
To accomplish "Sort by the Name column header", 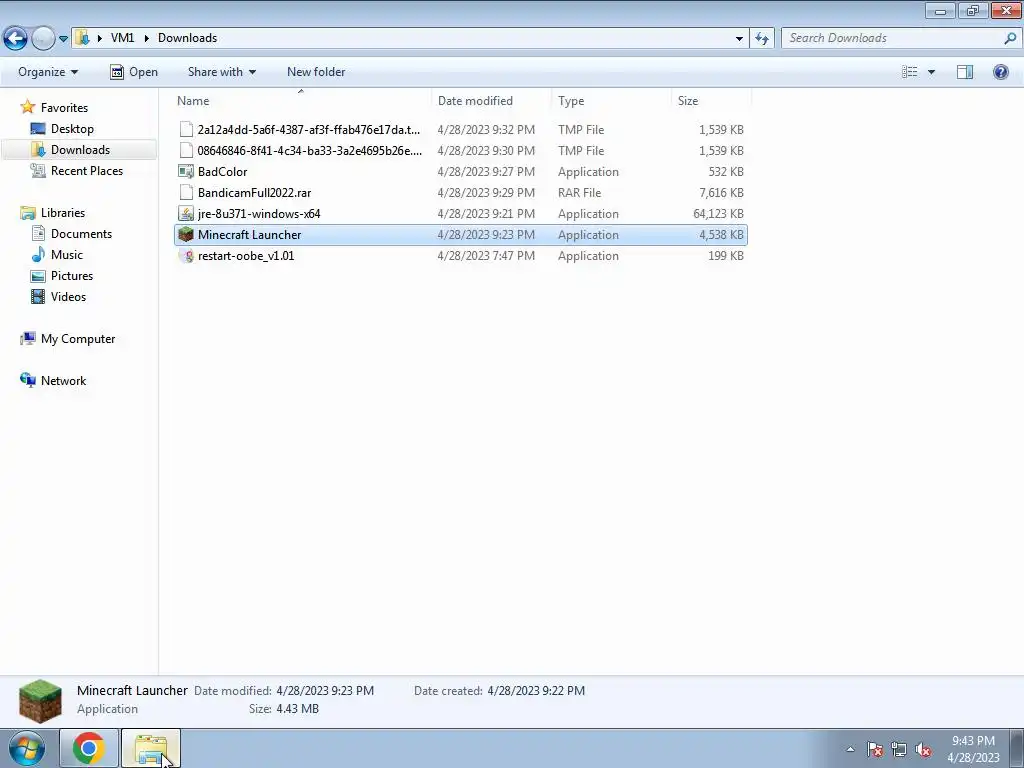I will [x=301, y=101].
